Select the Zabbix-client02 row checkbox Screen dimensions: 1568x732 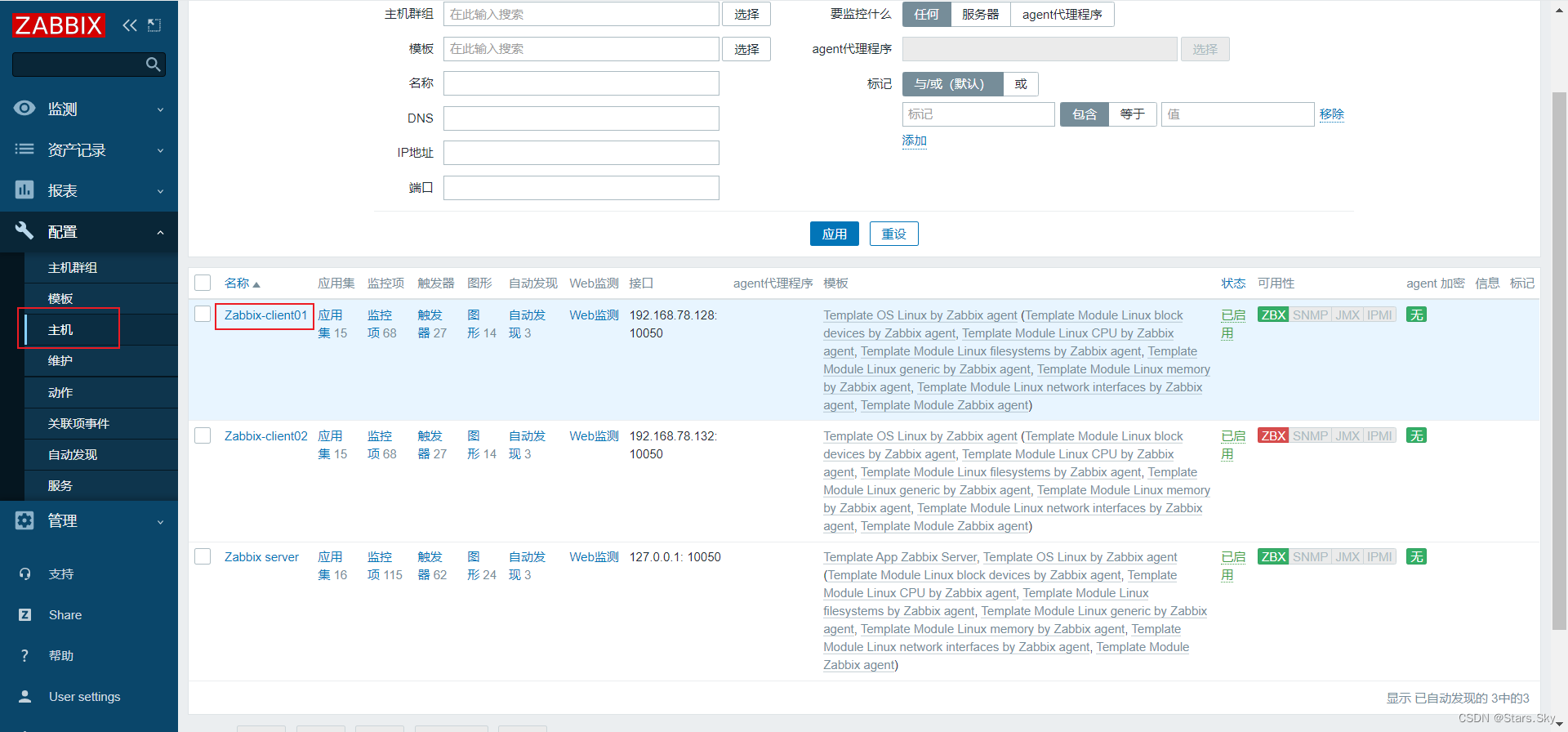point(203,435)
